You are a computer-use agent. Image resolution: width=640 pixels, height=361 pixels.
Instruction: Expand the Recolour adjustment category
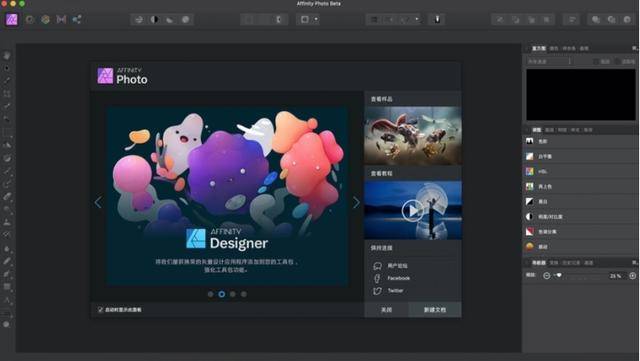pos(581,187)
